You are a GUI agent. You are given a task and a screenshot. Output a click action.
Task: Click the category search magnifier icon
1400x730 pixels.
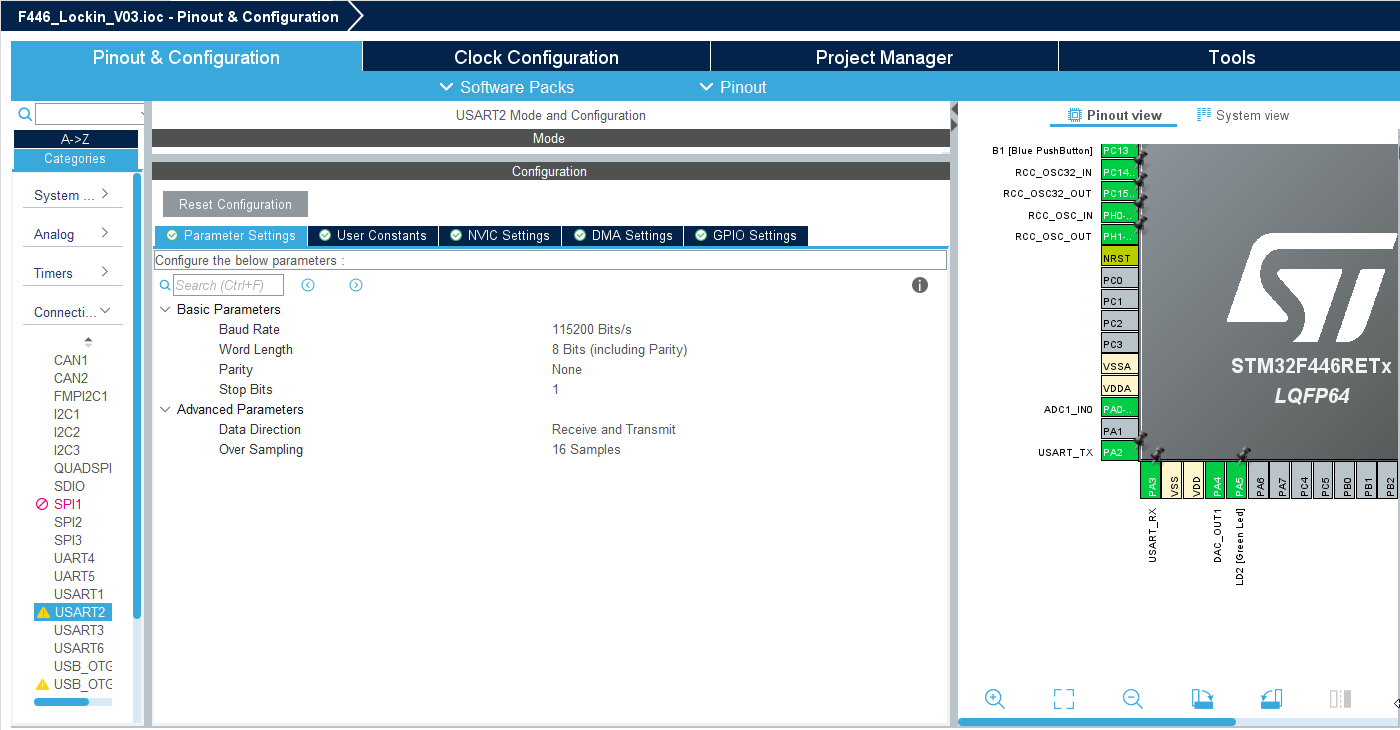25,114
